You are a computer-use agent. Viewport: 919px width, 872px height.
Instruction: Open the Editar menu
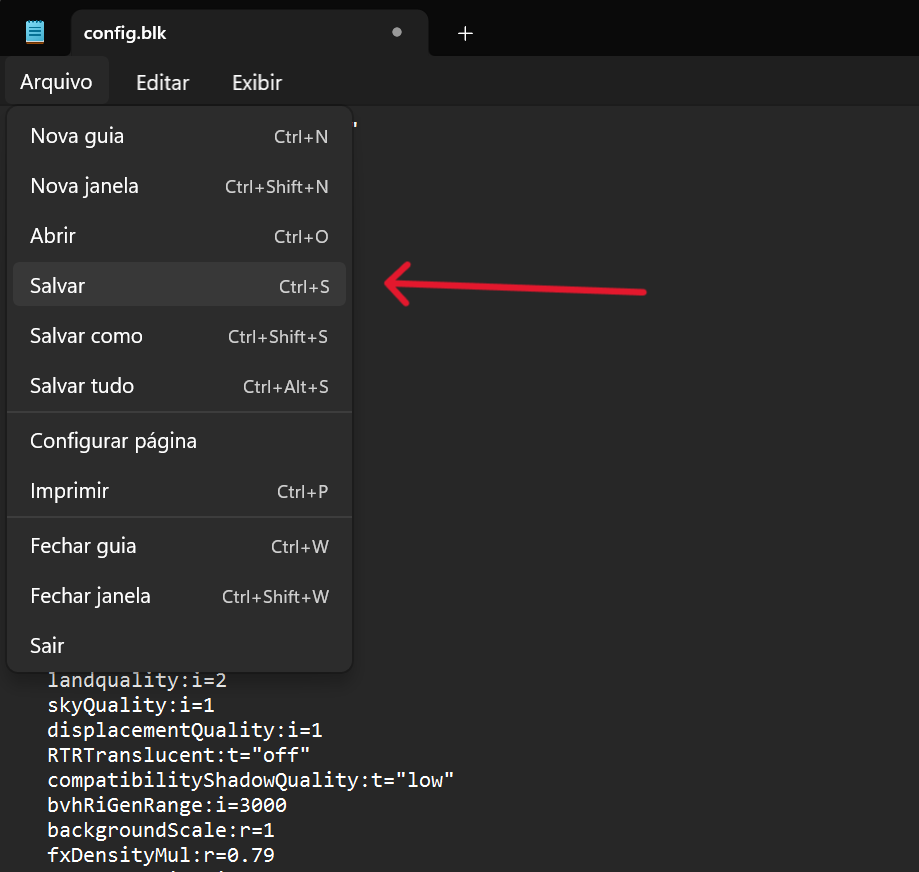coord(162,83)
